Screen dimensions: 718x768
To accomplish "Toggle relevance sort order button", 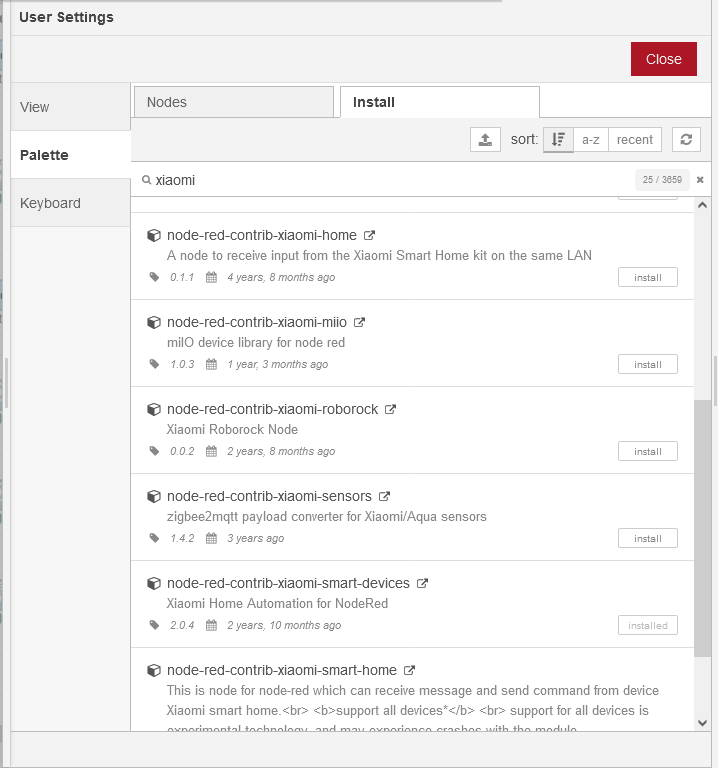I will [558, 140].
